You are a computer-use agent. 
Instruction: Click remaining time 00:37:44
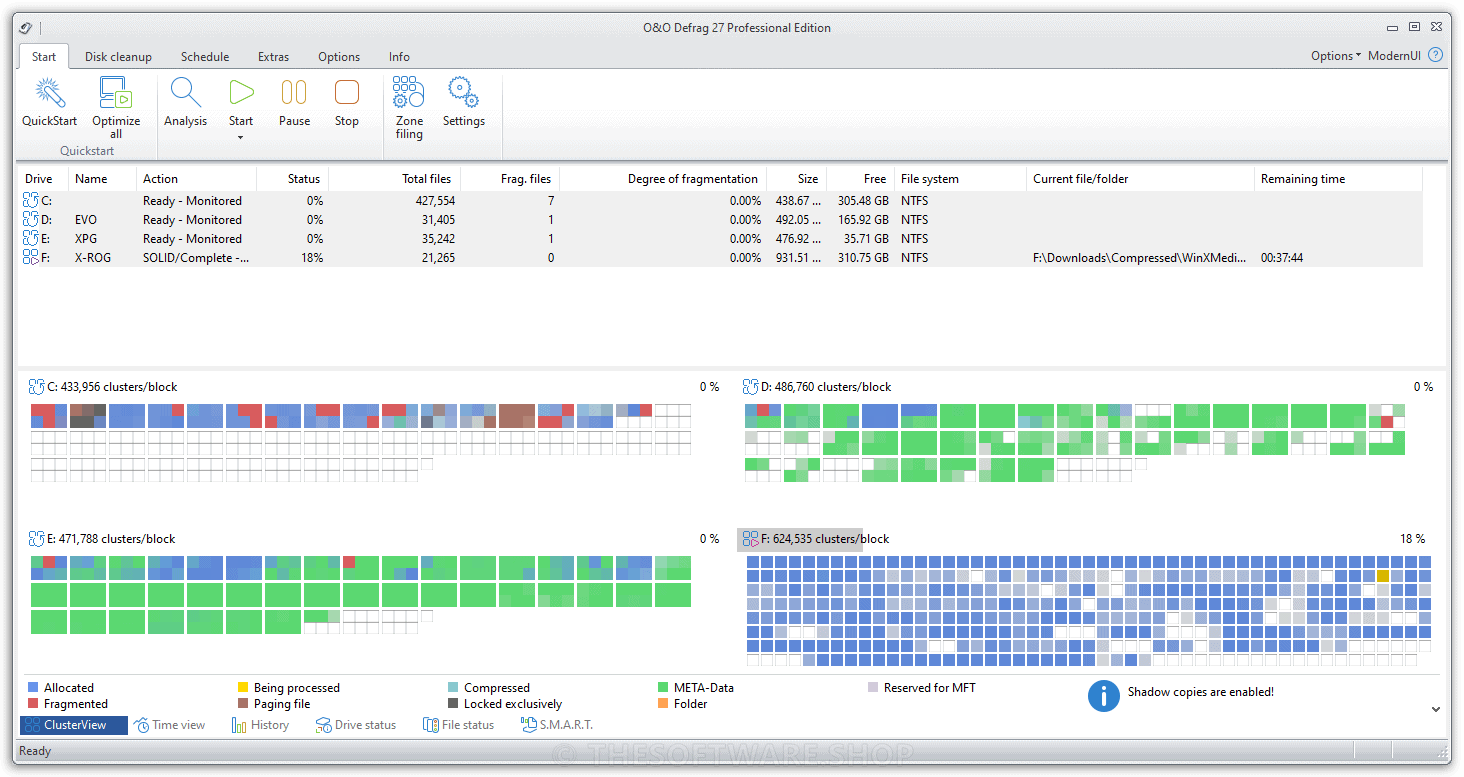click(1282, 258)
